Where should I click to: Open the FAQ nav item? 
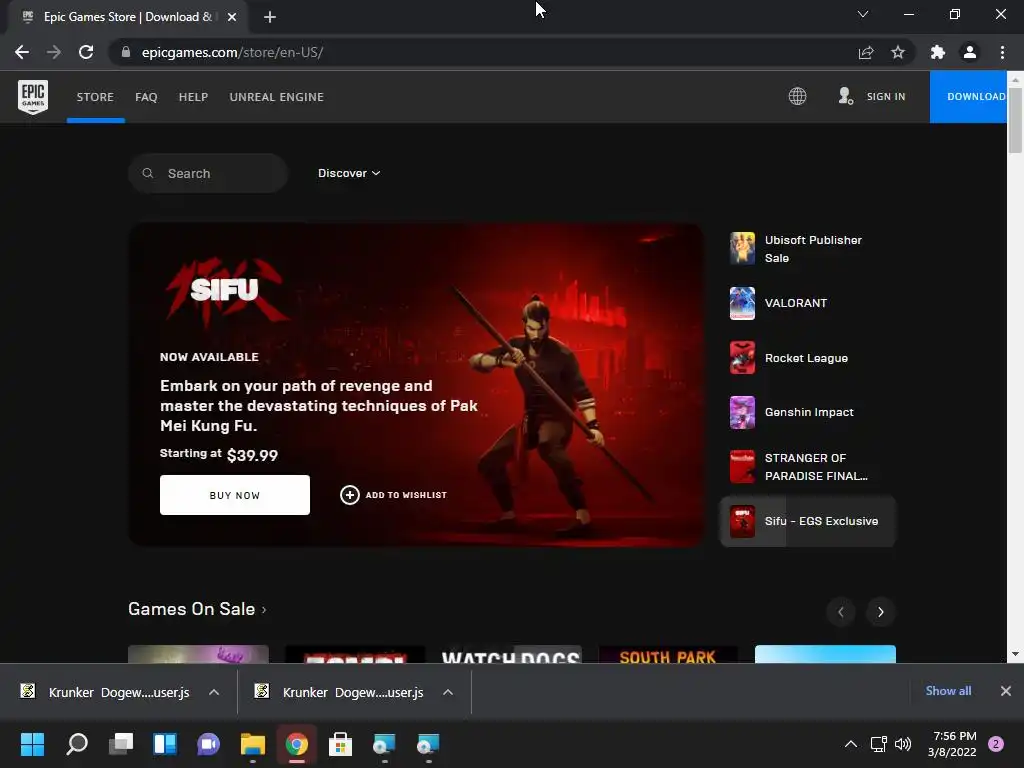(146, 97)
